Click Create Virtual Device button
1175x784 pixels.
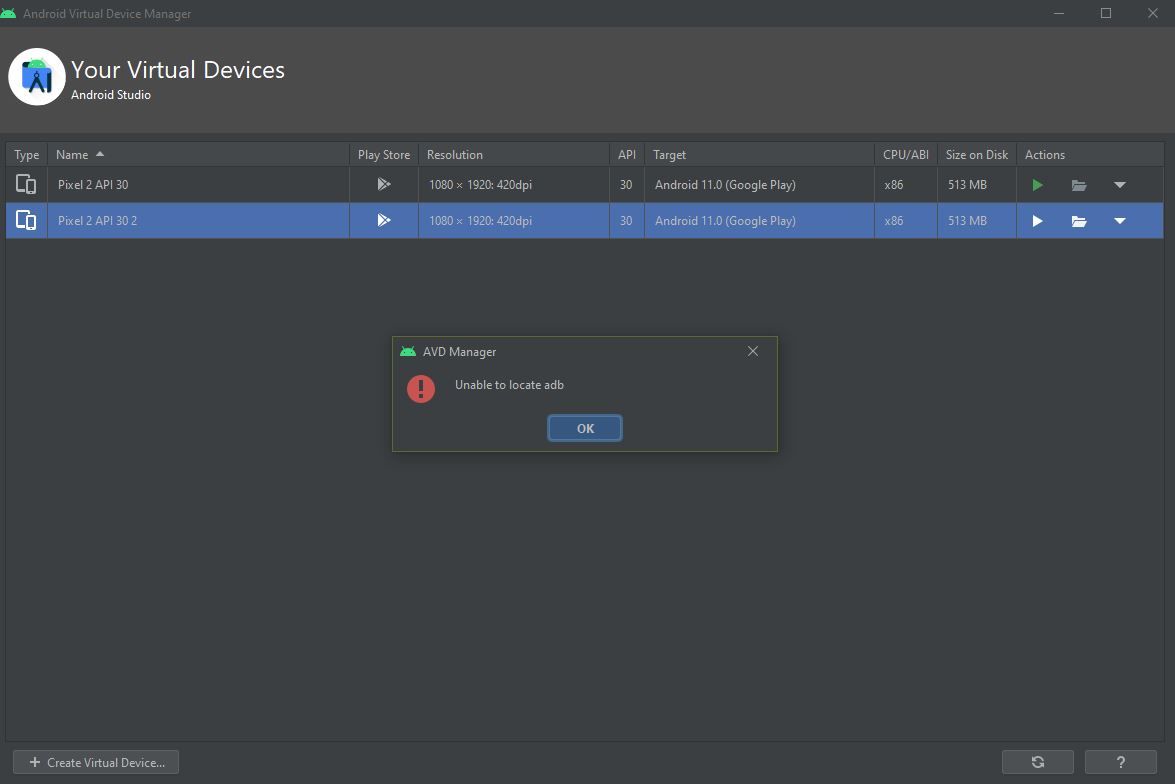click(96, 762)
